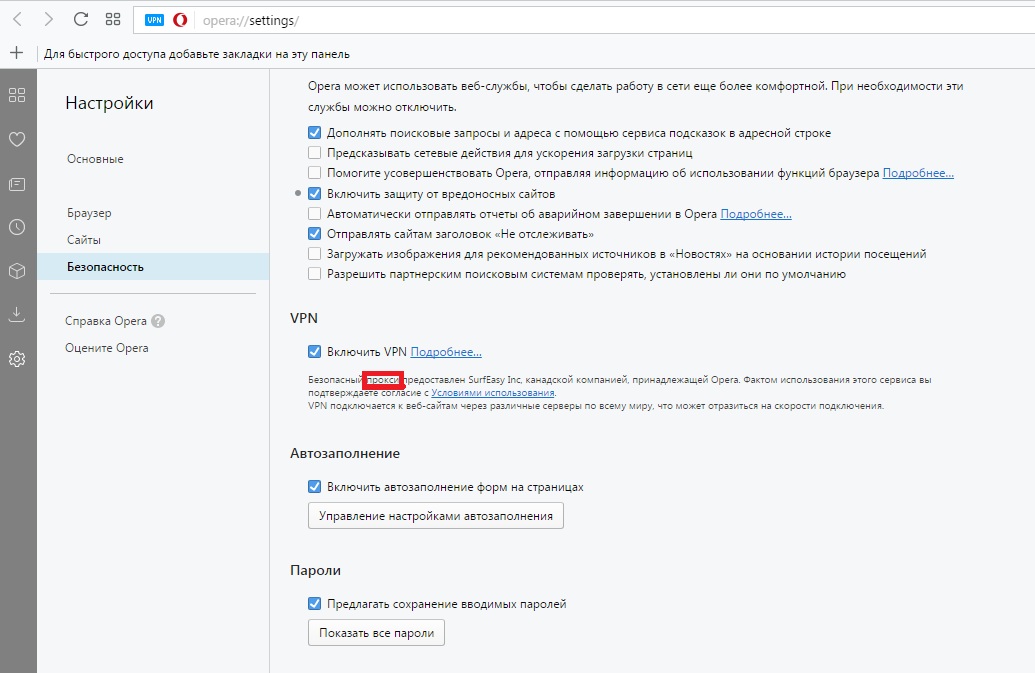The width and height of the screenshot is (1035, 673).
Task: Open Подробнее link about crash reports
Action: (x=756, y=214)
